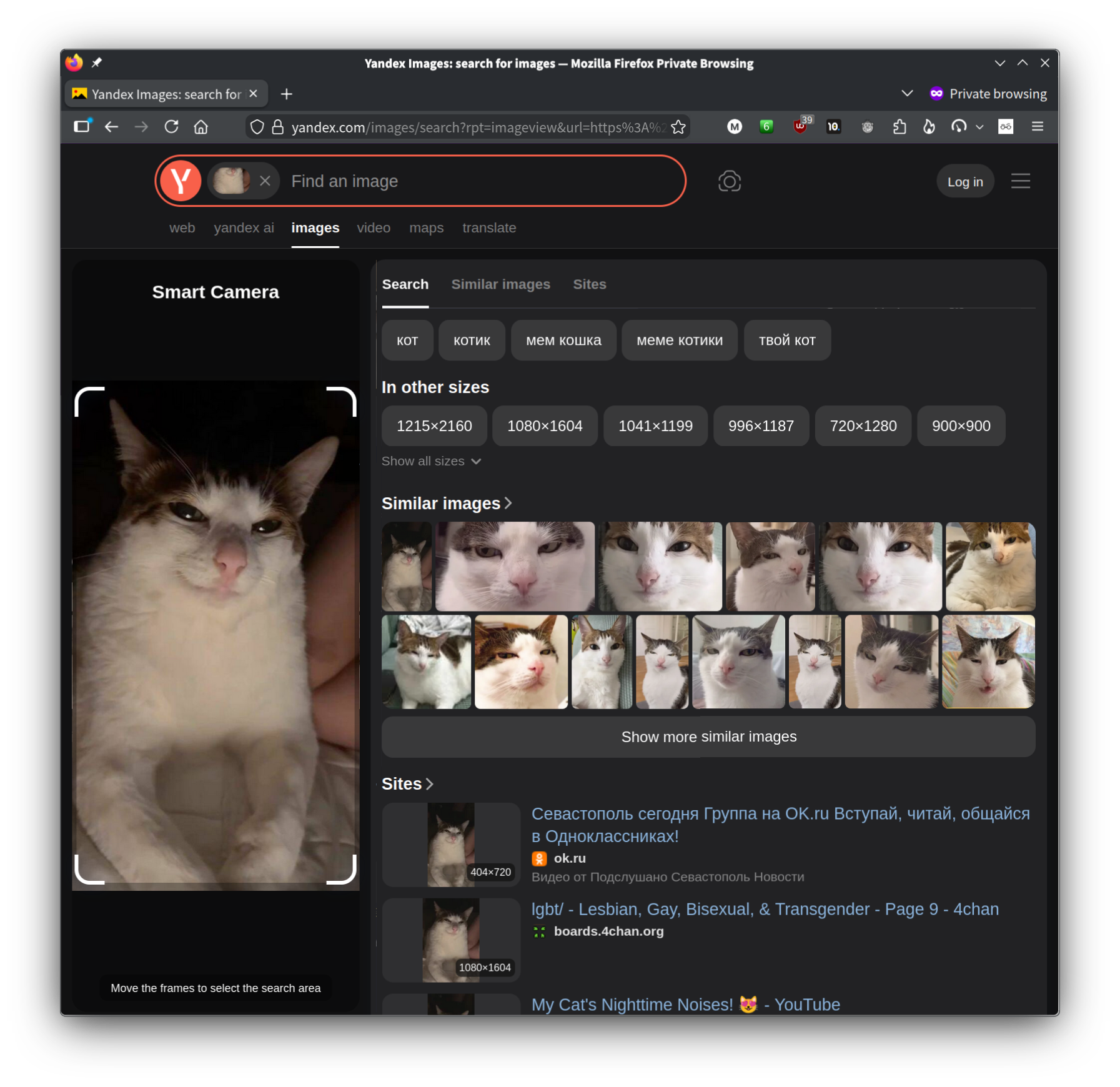This screenshot has width=1120, height=1087.
Task: Click the кот suggestion chip
Action: click(407, 340)
